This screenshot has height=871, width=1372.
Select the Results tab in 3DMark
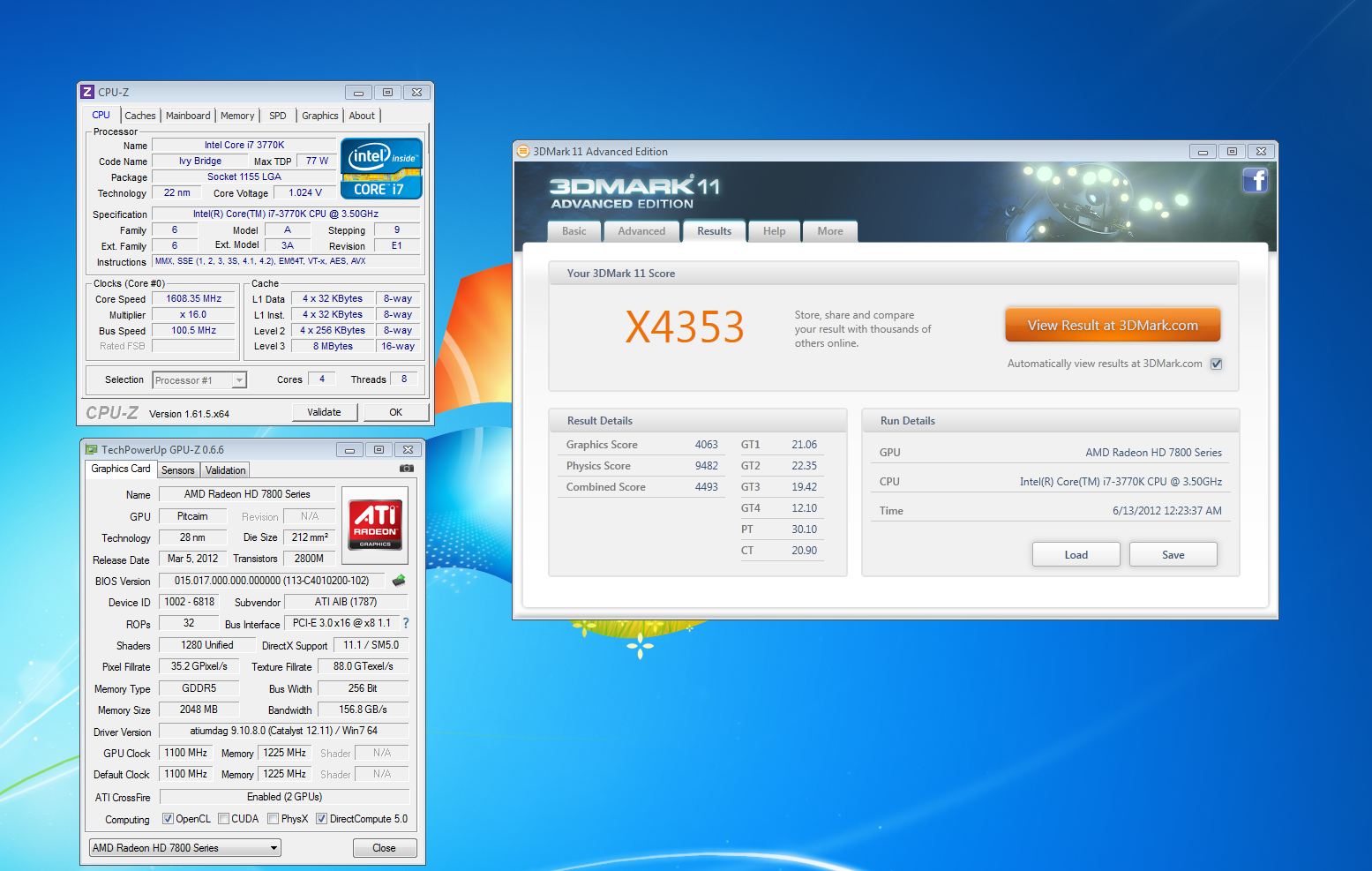point(714,231)
